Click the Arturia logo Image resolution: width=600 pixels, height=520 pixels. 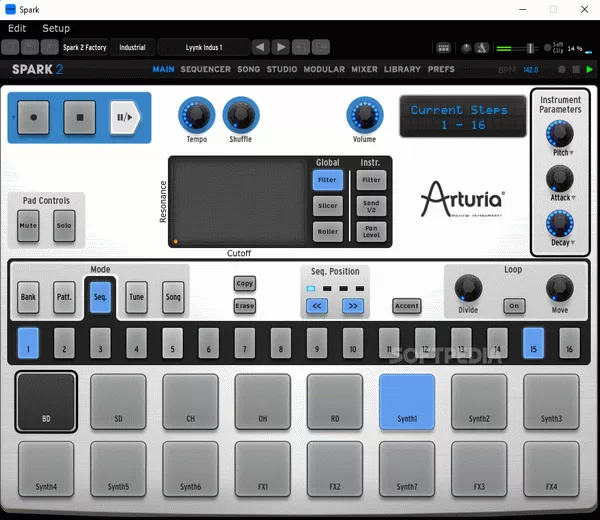pos(463,197)
